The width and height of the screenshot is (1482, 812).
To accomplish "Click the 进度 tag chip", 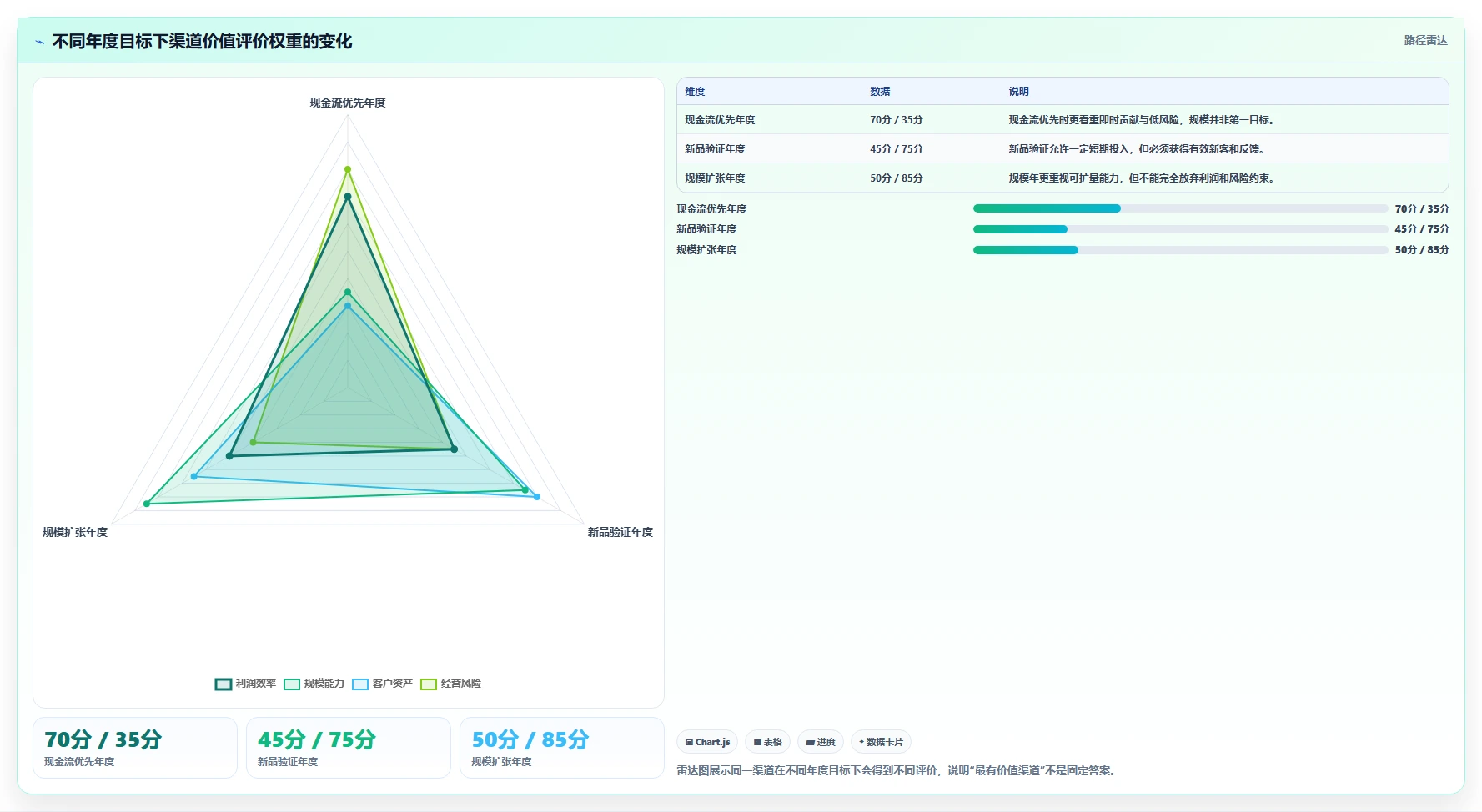I will (x=821, y=742).
